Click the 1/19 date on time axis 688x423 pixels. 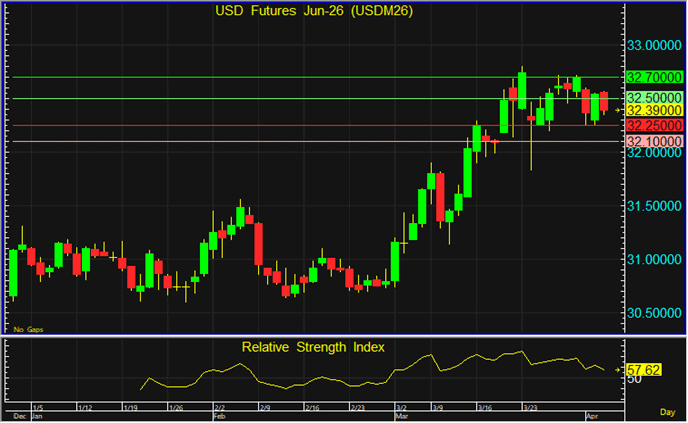click(130, 408)
